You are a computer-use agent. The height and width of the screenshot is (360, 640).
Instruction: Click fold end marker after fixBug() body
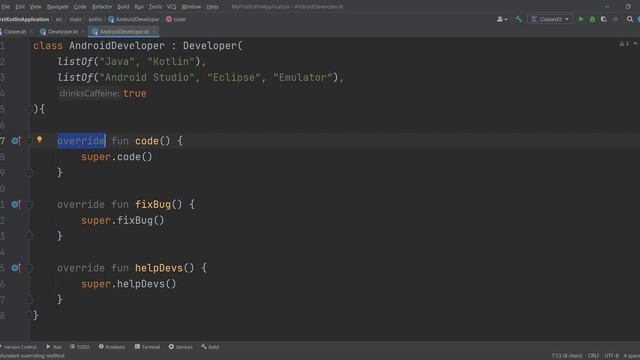point(29,236)
